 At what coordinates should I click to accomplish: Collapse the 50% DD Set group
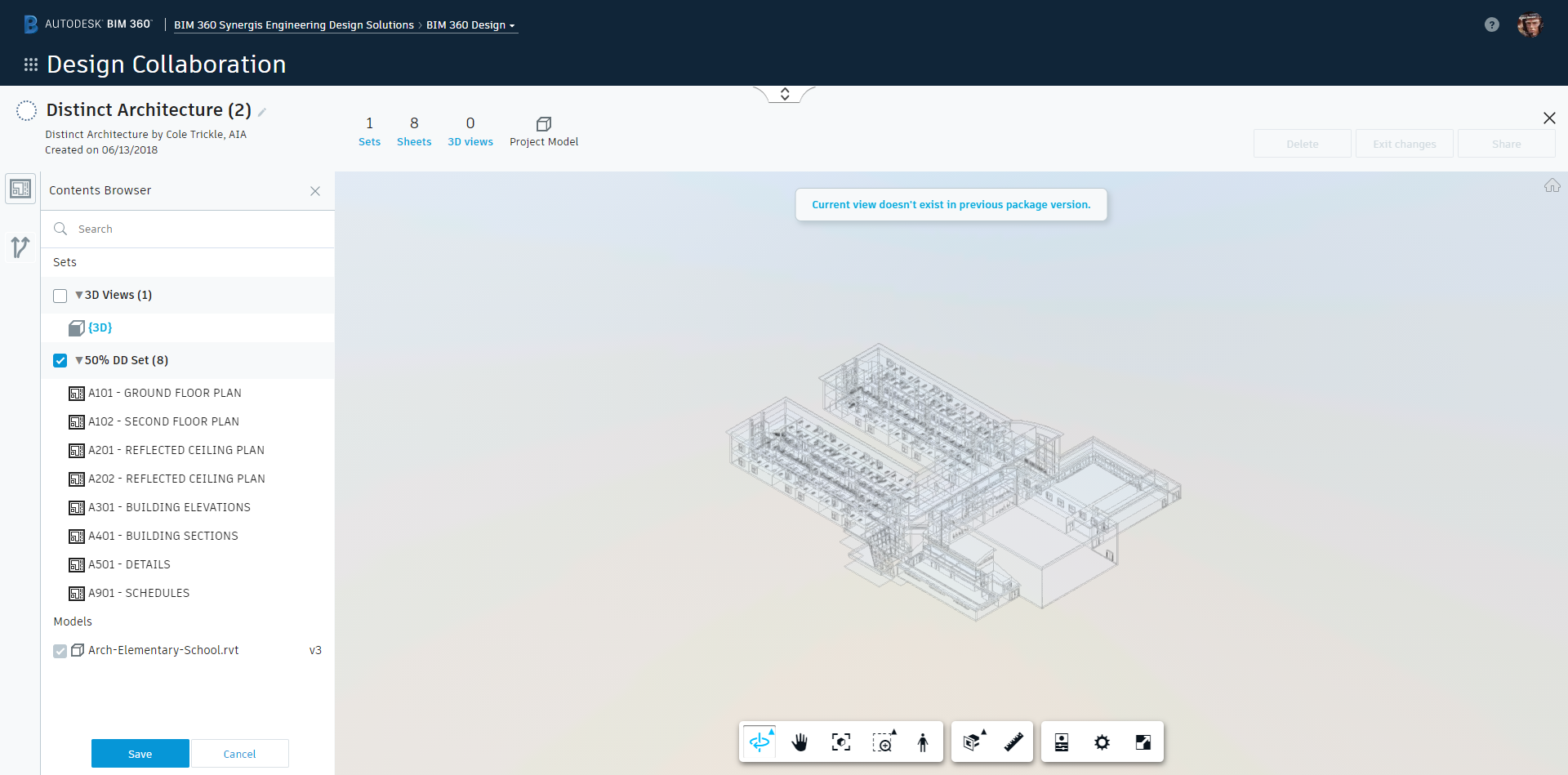79,360
